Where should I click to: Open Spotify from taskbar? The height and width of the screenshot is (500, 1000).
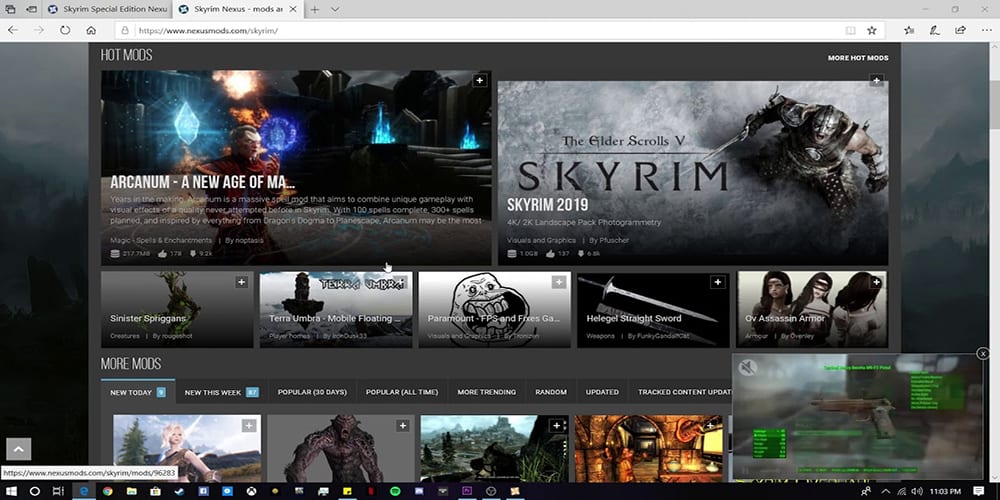click(394, 491)
